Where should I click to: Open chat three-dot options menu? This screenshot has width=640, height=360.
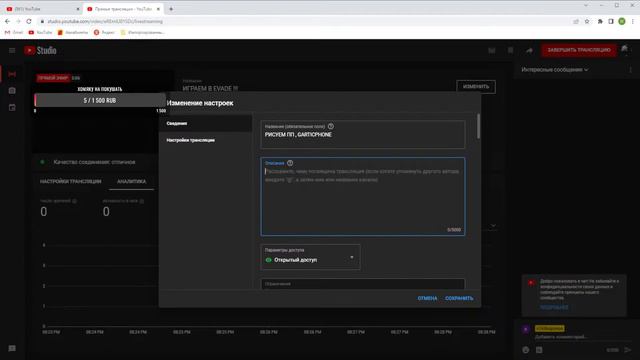pyautogui.click(x=630, y=70)
